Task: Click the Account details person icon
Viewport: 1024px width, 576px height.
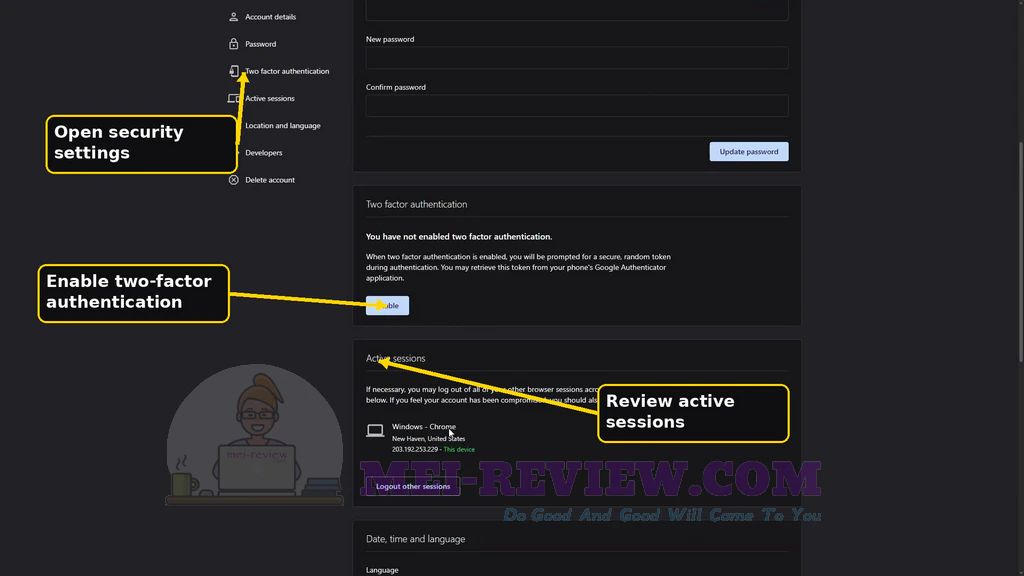Action: coord(233,17)
